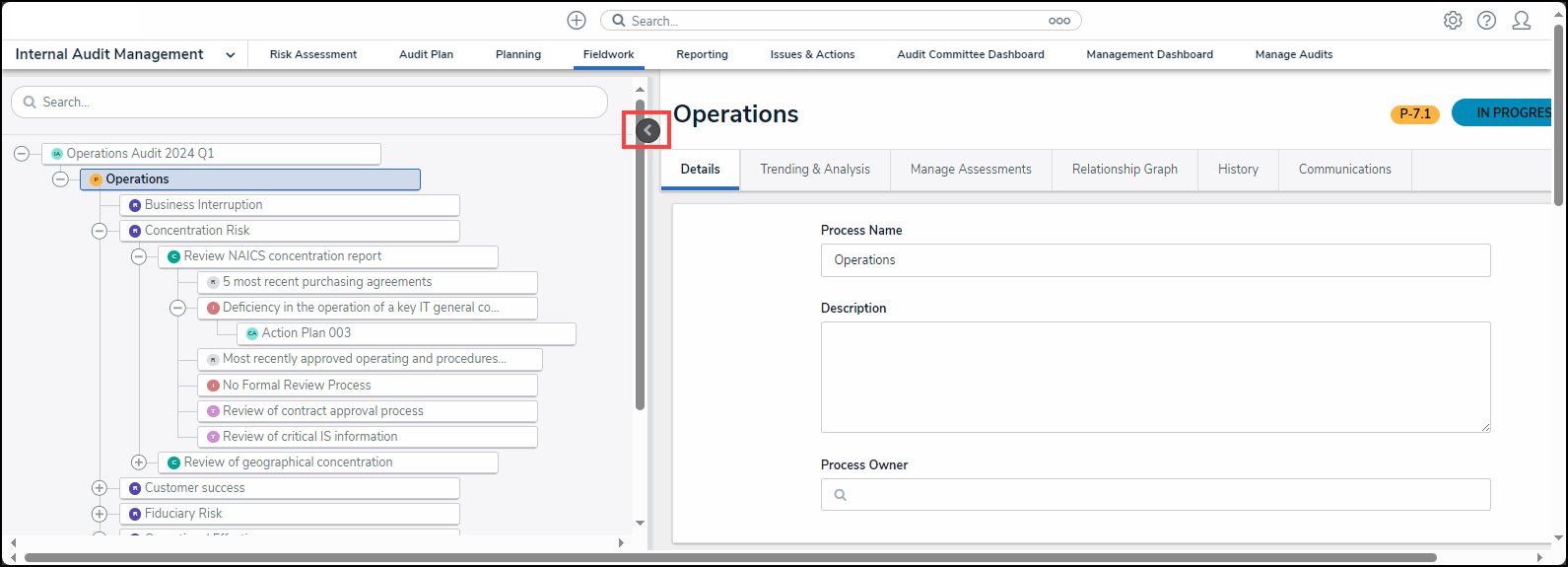Click the collapse tree panel arrow icon
Viewport: 1568px width, 567px height.
[x=648, y=129]
